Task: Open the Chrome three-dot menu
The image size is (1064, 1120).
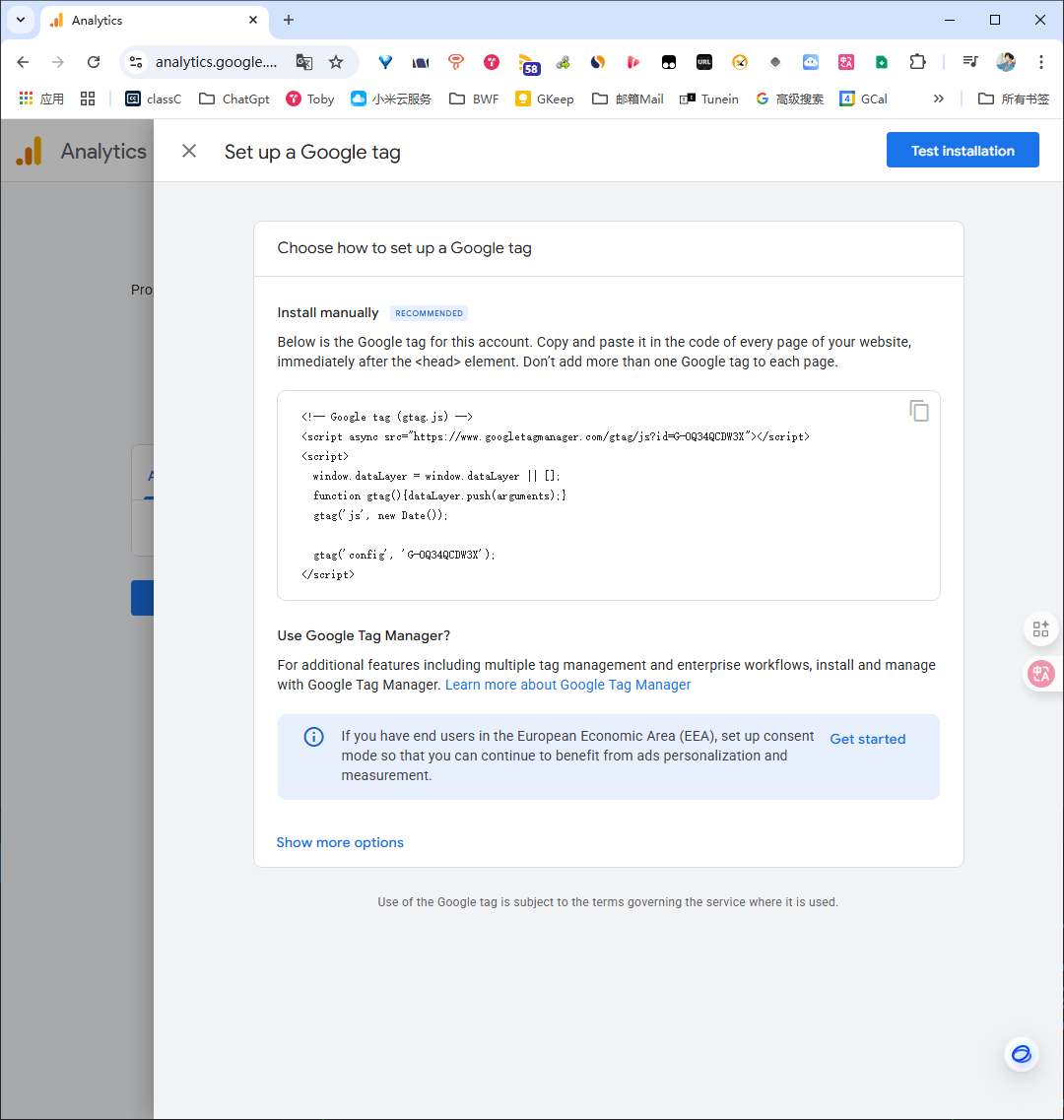Action: click(x=1041, y=62)
